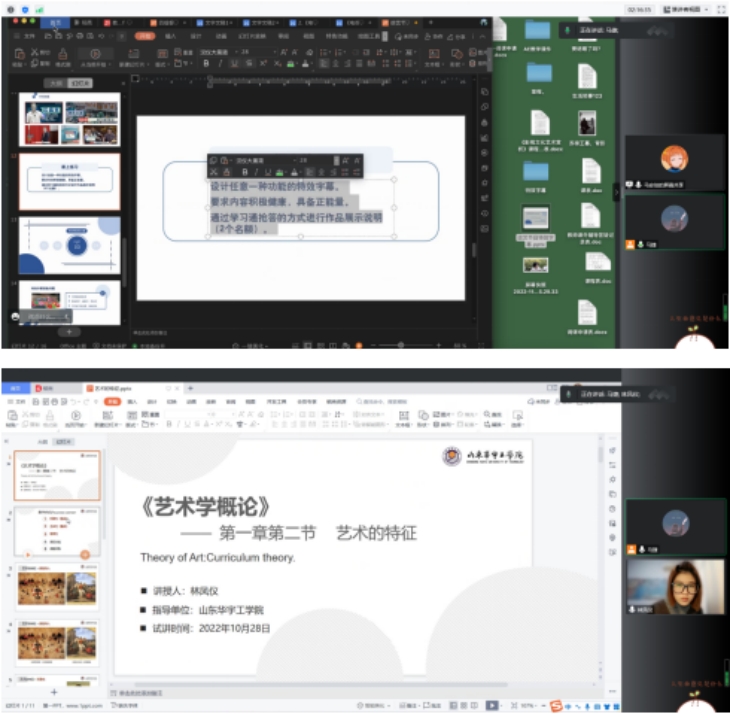Screen dimensions: 730x714
Task: Adjust the zoom slider in the dark window's status bar
Action: click(x=400, y=345)
